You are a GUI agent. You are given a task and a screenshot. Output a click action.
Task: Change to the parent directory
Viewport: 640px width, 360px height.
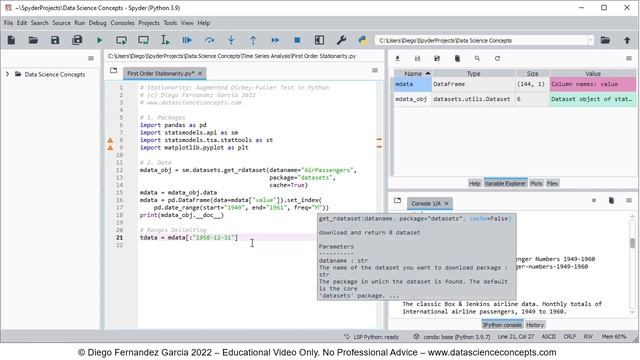click(627, 40)
